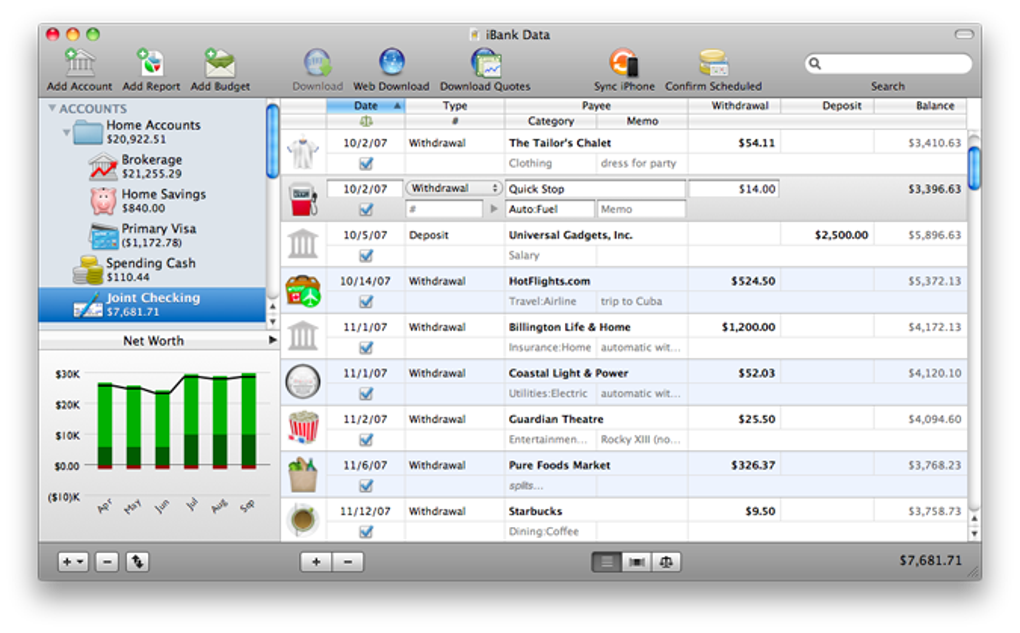Click the bank icon for Billington Life & Home
Viewport: 1020px width, 633px height.
302,336
